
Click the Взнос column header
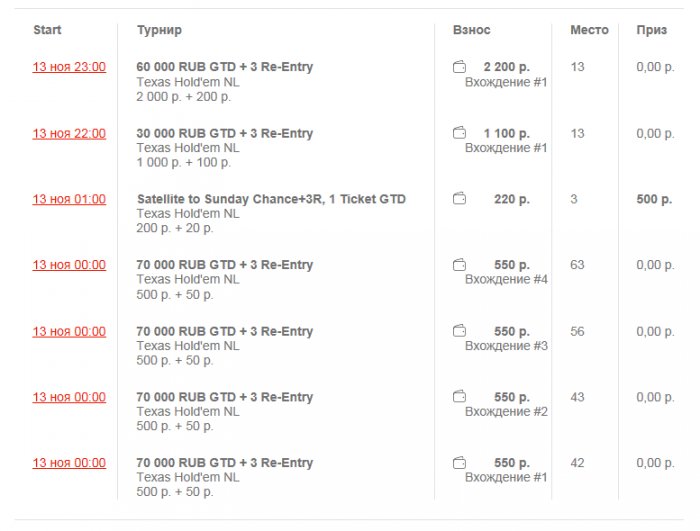tap(471, 30)
